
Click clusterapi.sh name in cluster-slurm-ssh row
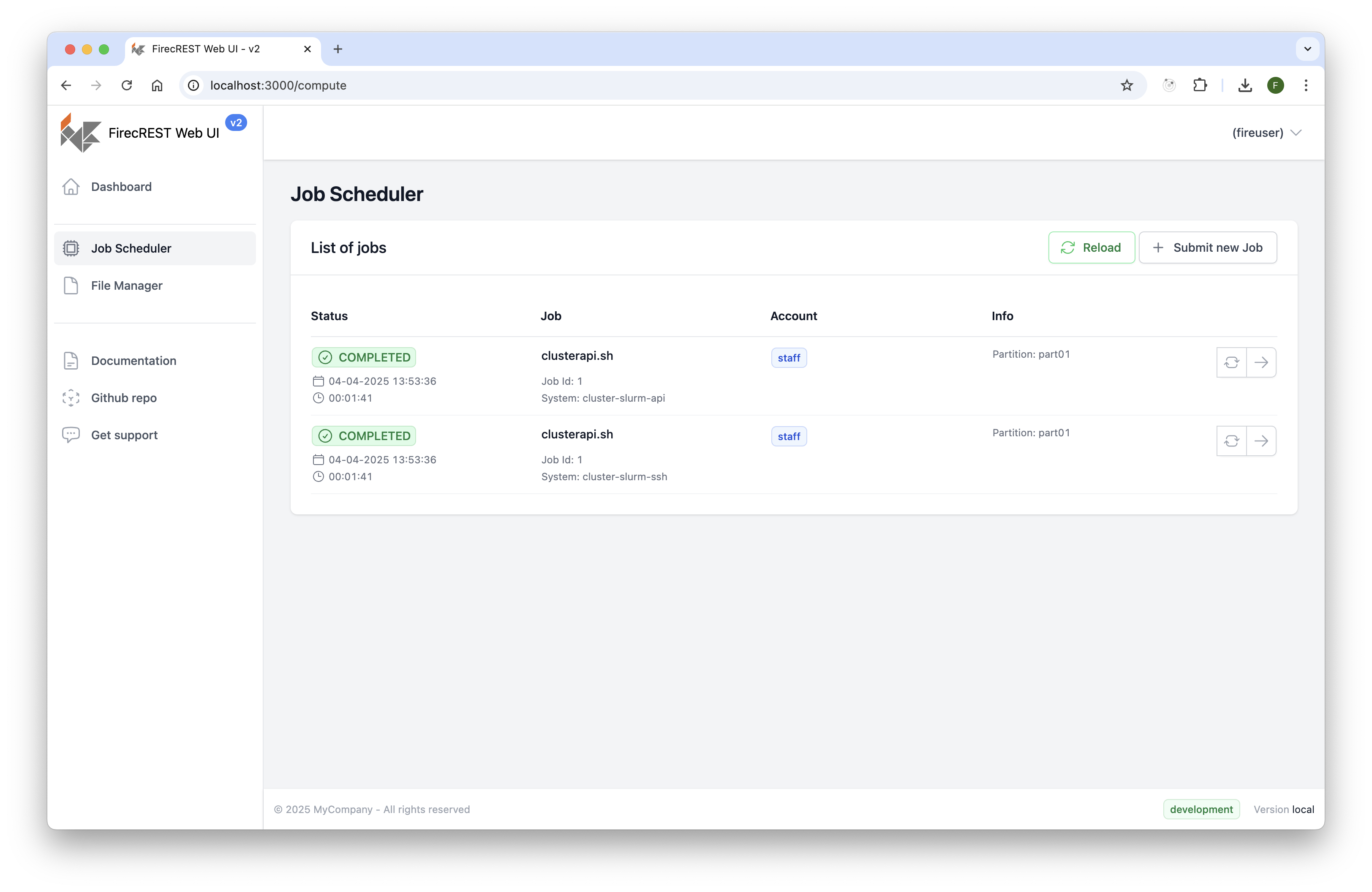pos(577,435)
